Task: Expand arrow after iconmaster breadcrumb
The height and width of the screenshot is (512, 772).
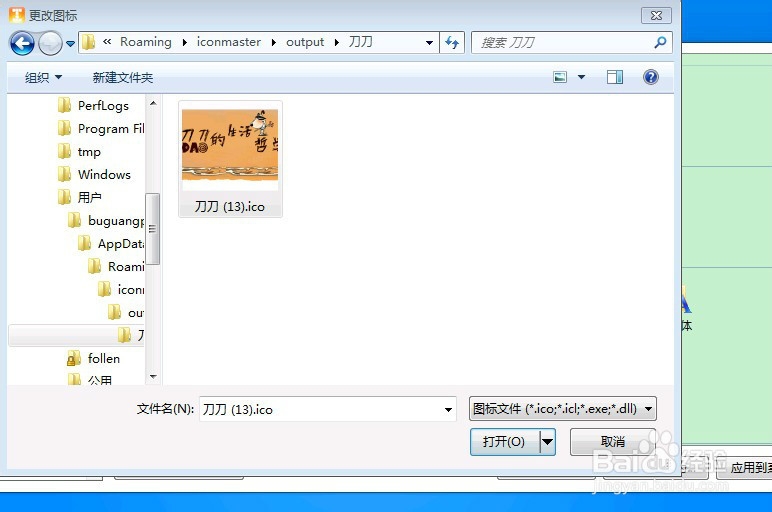Action: point(274,43)
